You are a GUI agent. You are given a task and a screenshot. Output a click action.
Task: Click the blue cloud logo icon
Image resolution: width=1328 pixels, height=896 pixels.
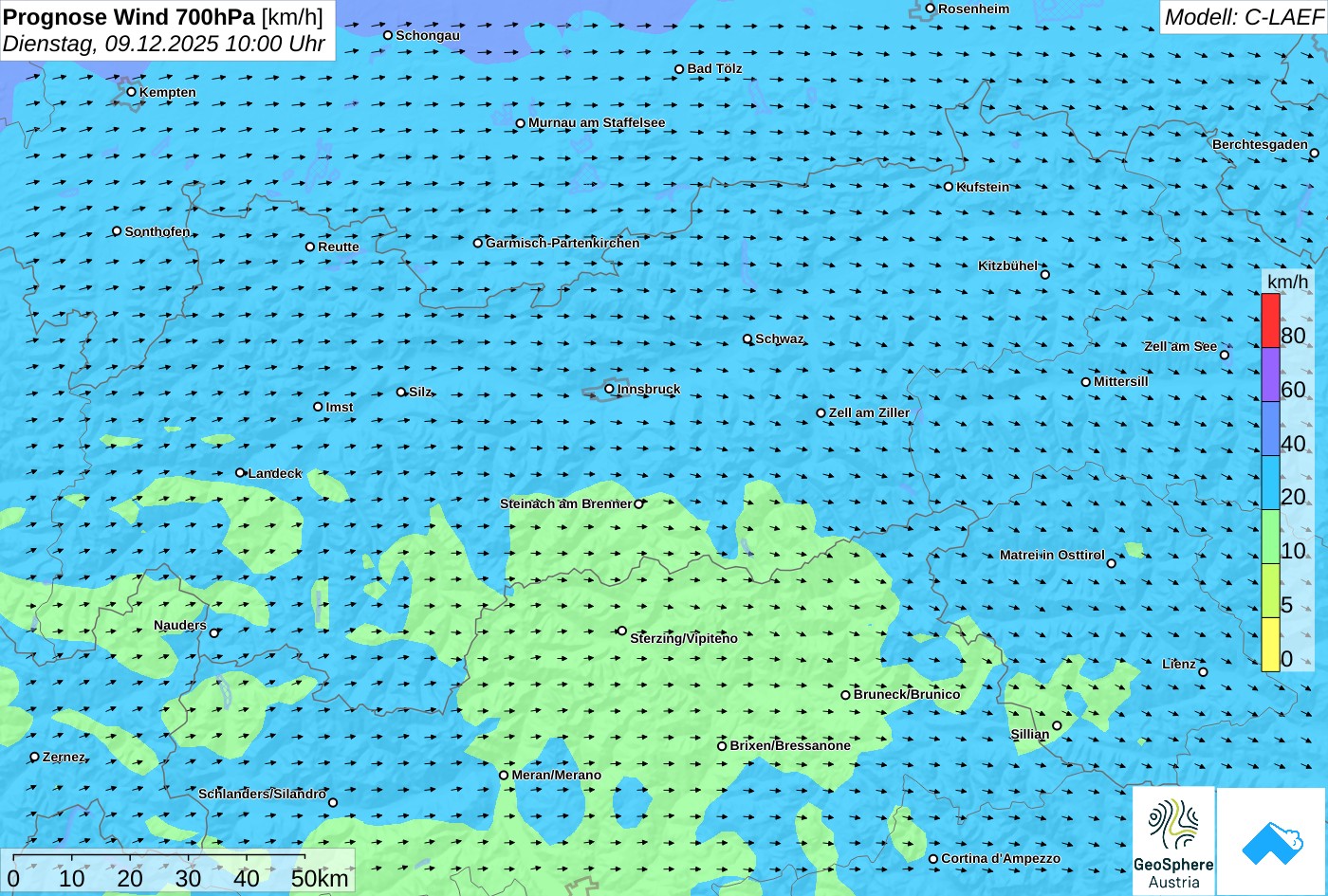pyautogui.click(x=1271, y=841)
